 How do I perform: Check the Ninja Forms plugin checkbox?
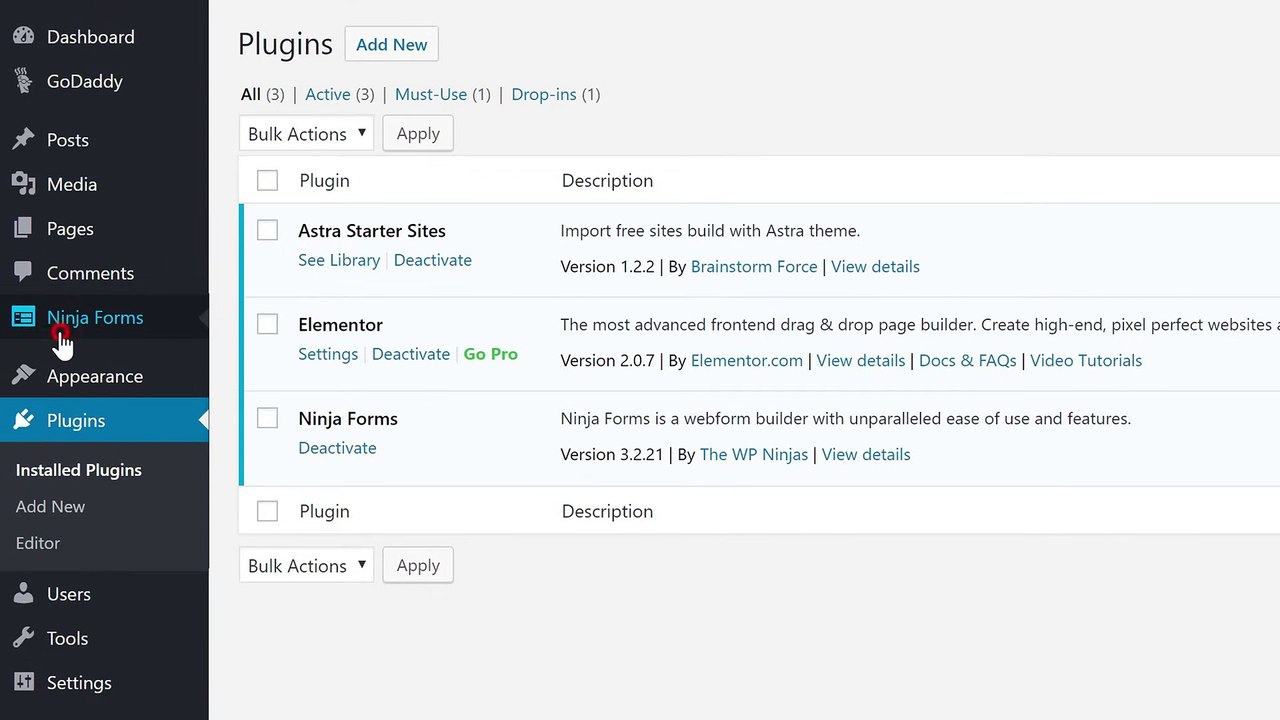click(x=267, y=418)
